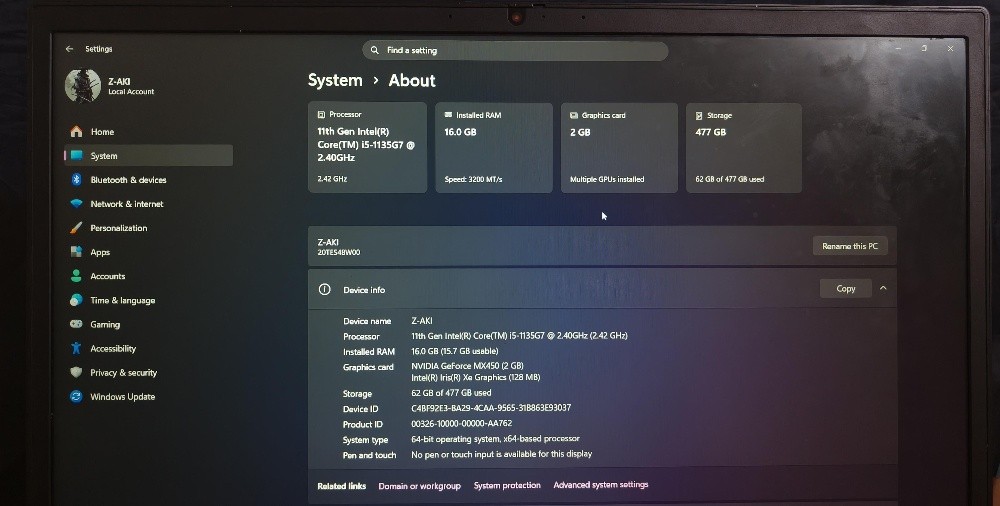Click the Local Account label

(131, 92)
